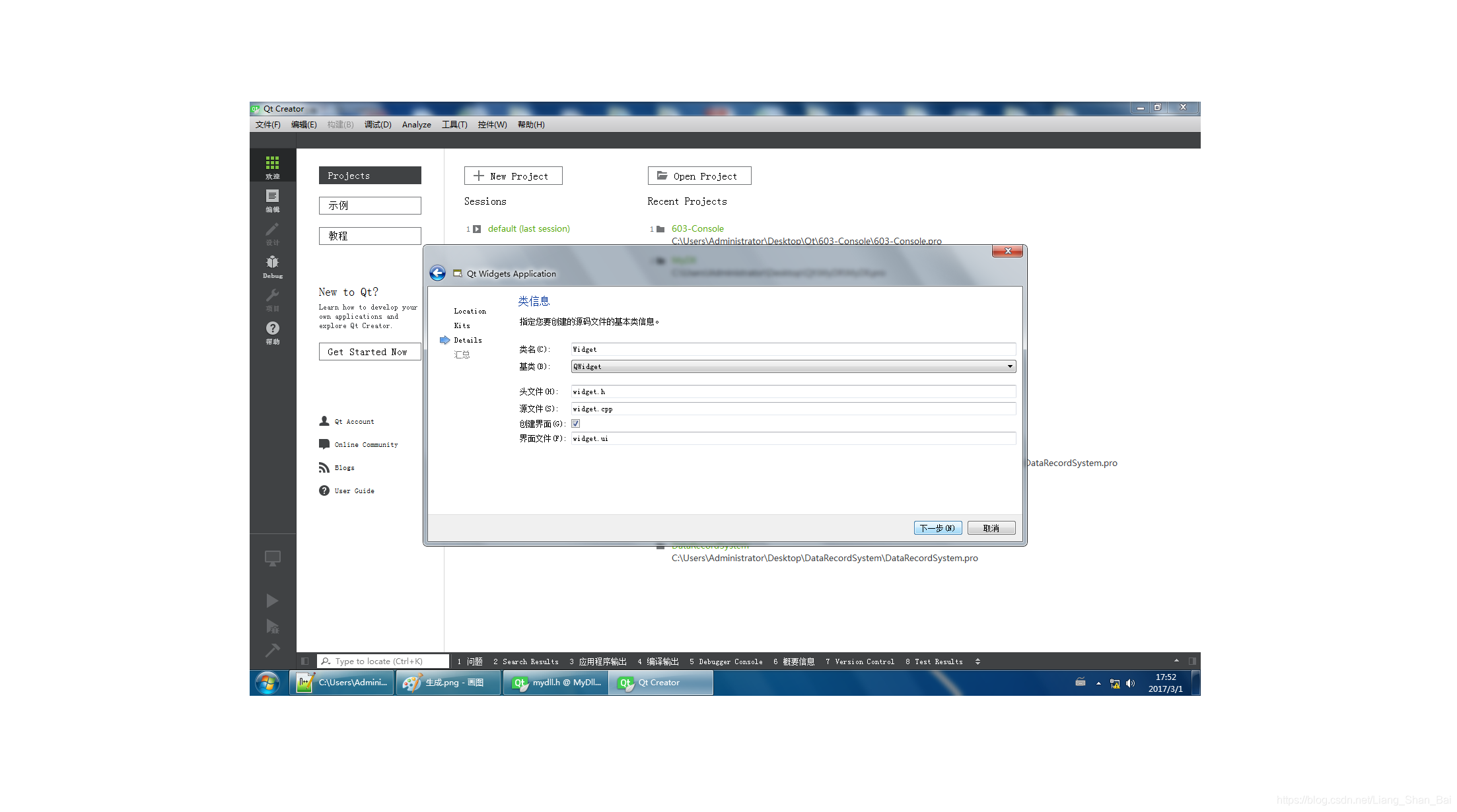Open the Test Results output tab
Screen dimensions: 1457x812
pyautogui.click(x=934, y=661)
